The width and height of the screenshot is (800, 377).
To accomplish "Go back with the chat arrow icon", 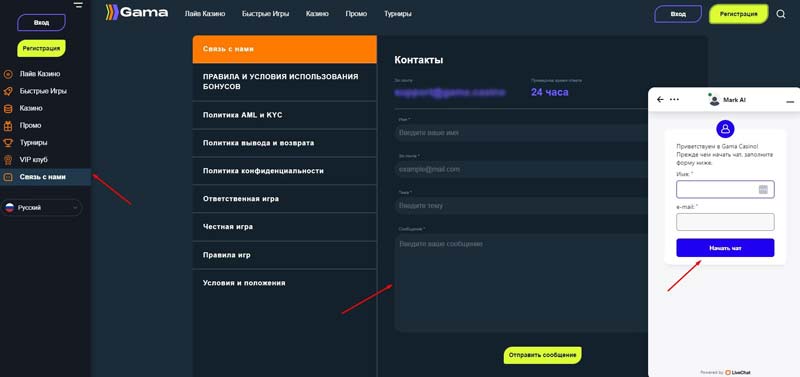I will pyautogui.click(x=660, y=99).
